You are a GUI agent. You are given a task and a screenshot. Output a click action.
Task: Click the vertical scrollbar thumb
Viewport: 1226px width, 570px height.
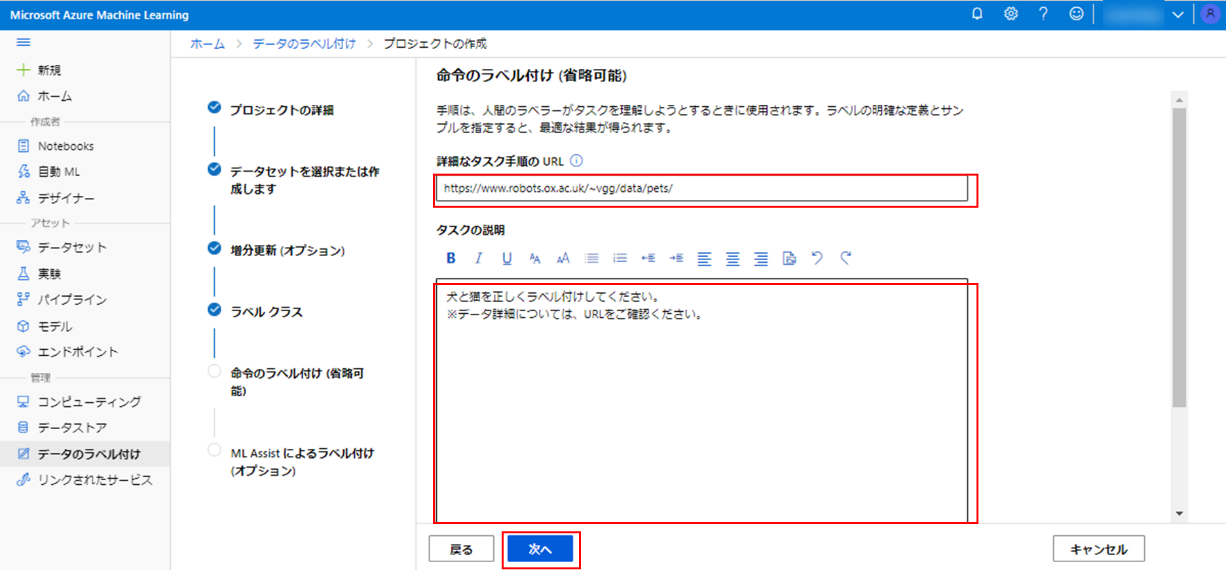coord(1179,257)
